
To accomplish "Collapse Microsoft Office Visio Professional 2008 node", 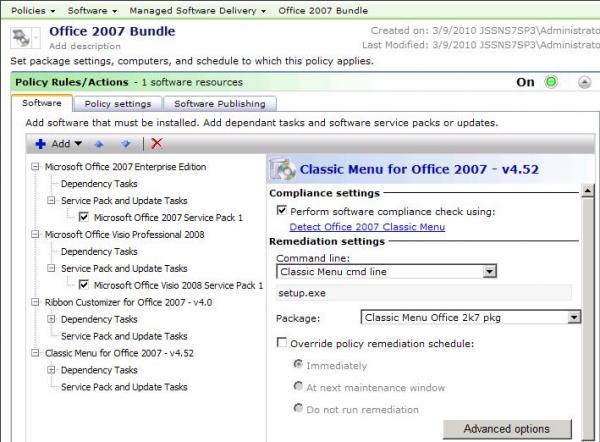I will coord(35,234).
